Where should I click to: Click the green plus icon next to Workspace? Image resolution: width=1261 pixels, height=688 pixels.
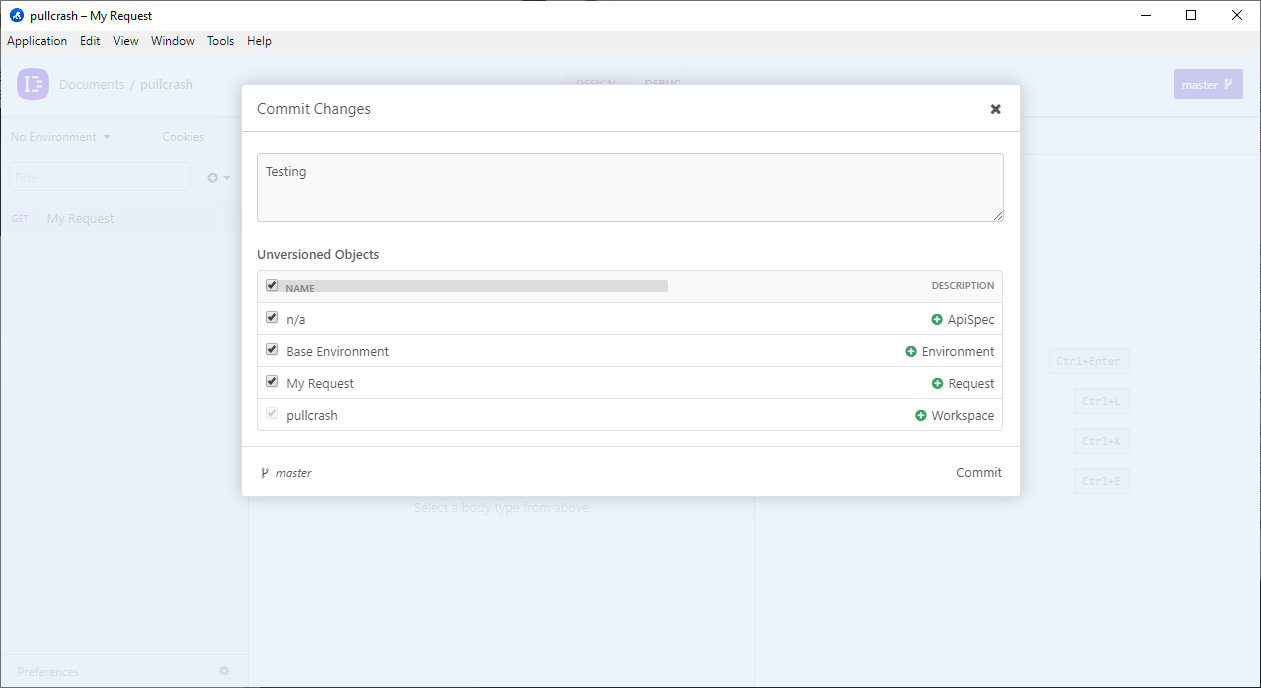(x=921, y=416)
